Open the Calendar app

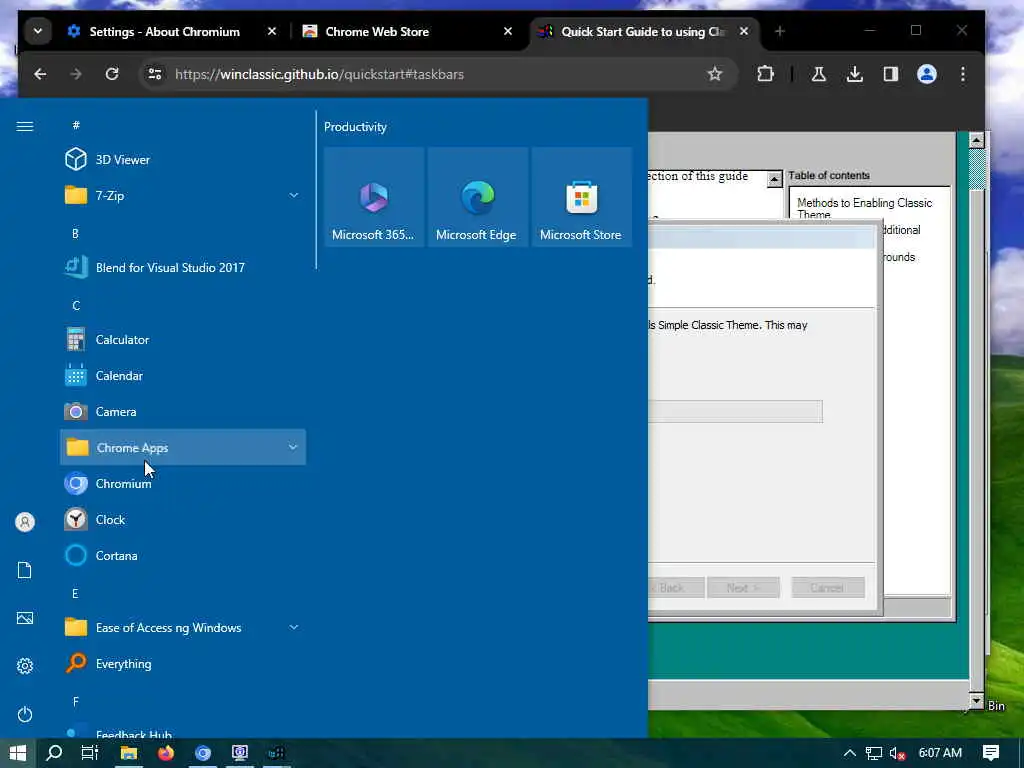pos(183,376)
